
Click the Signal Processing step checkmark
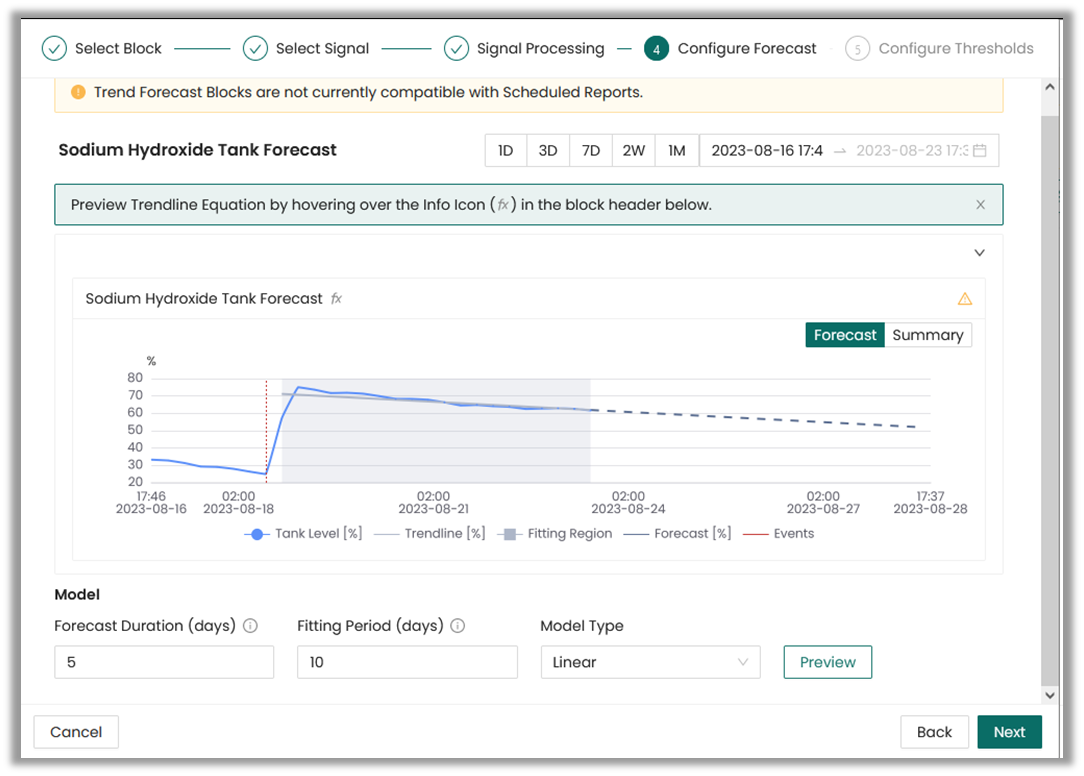point(456,48)
